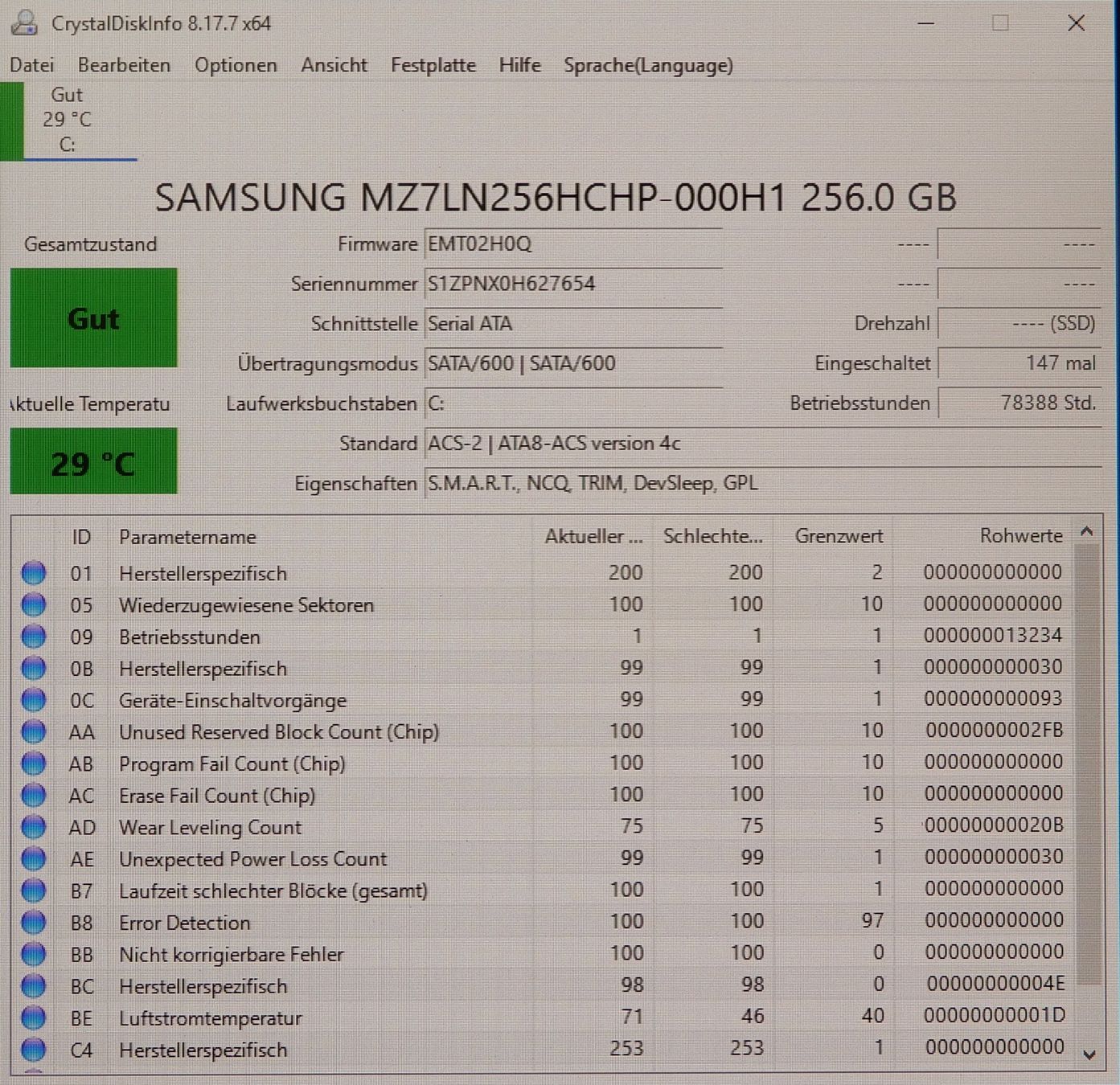Click the 29 °C temperature button

click(x=93, y=462)
